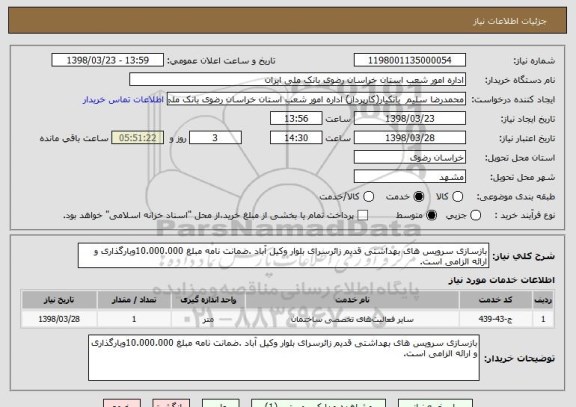Click the شرح کلی نیاز description box
This screenshot has width=576, height=407.
point(283,256)
